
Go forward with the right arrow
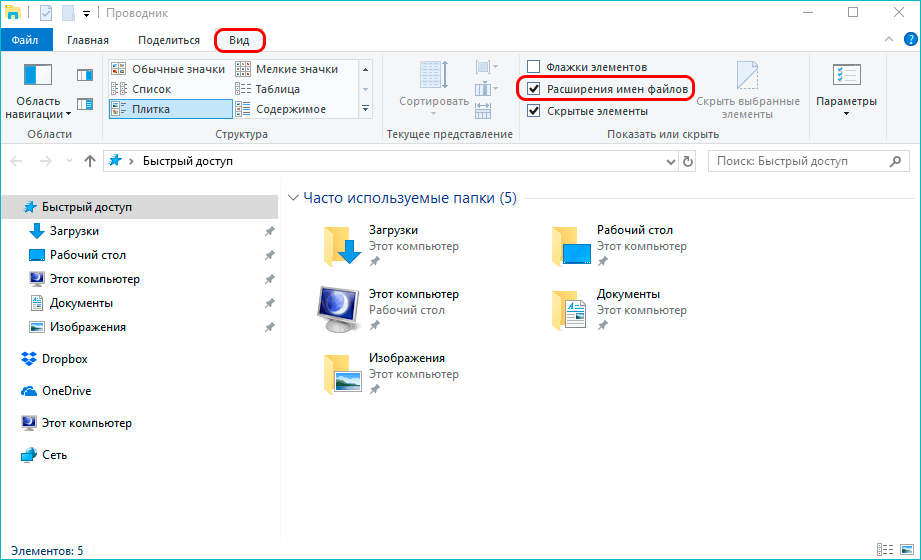click(x=46, y=161)
